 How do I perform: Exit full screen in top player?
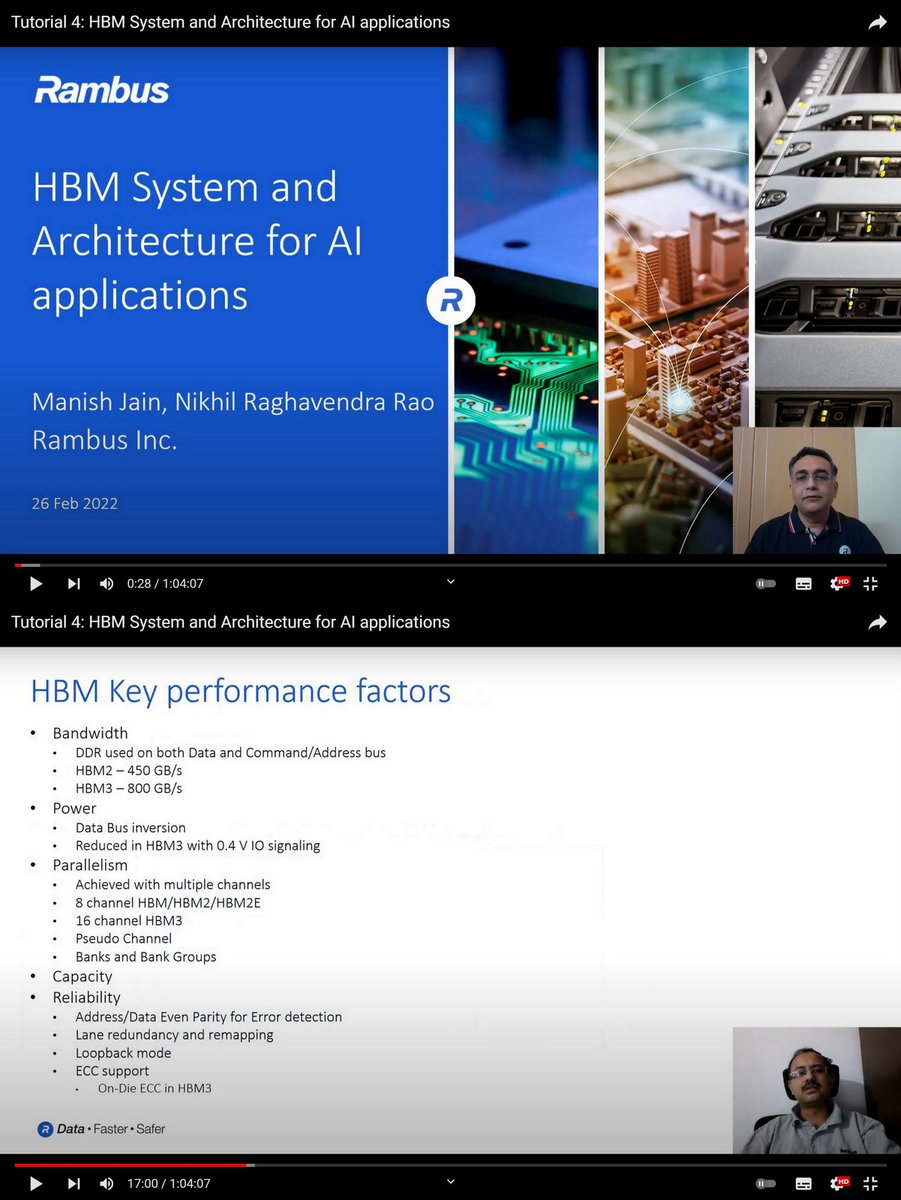870,583
